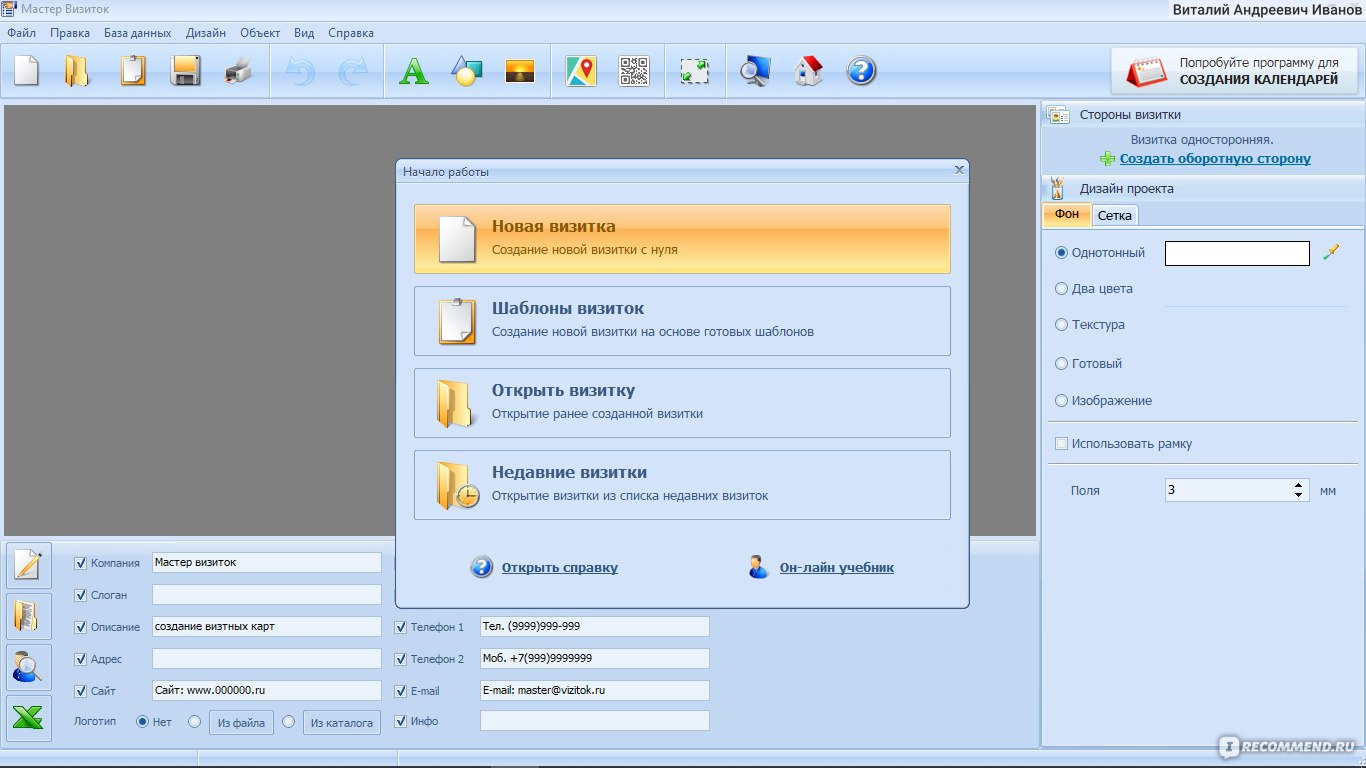1366x768 pixels.
Task: Click the redo arrow toolbar icon
Action: 353,71
